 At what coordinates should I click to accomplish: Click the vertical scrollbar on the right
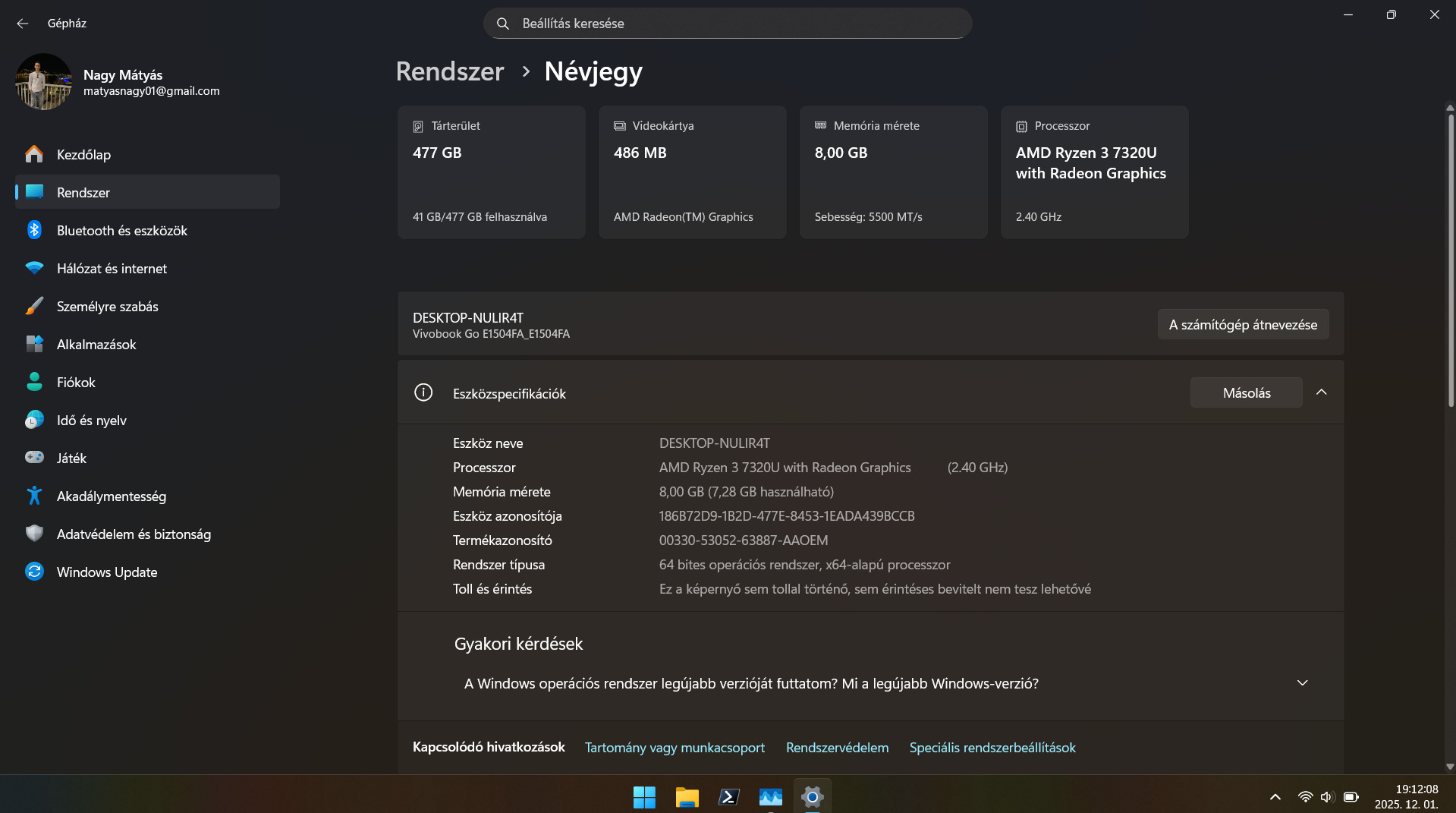point(1450,260)
